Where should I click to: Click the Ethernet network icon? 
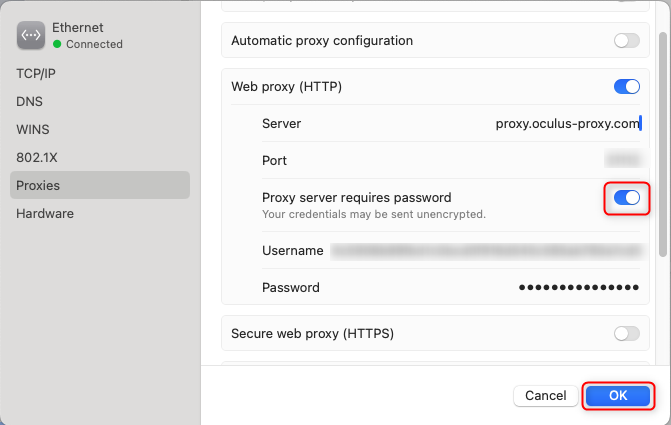click(x=31, y=36)
